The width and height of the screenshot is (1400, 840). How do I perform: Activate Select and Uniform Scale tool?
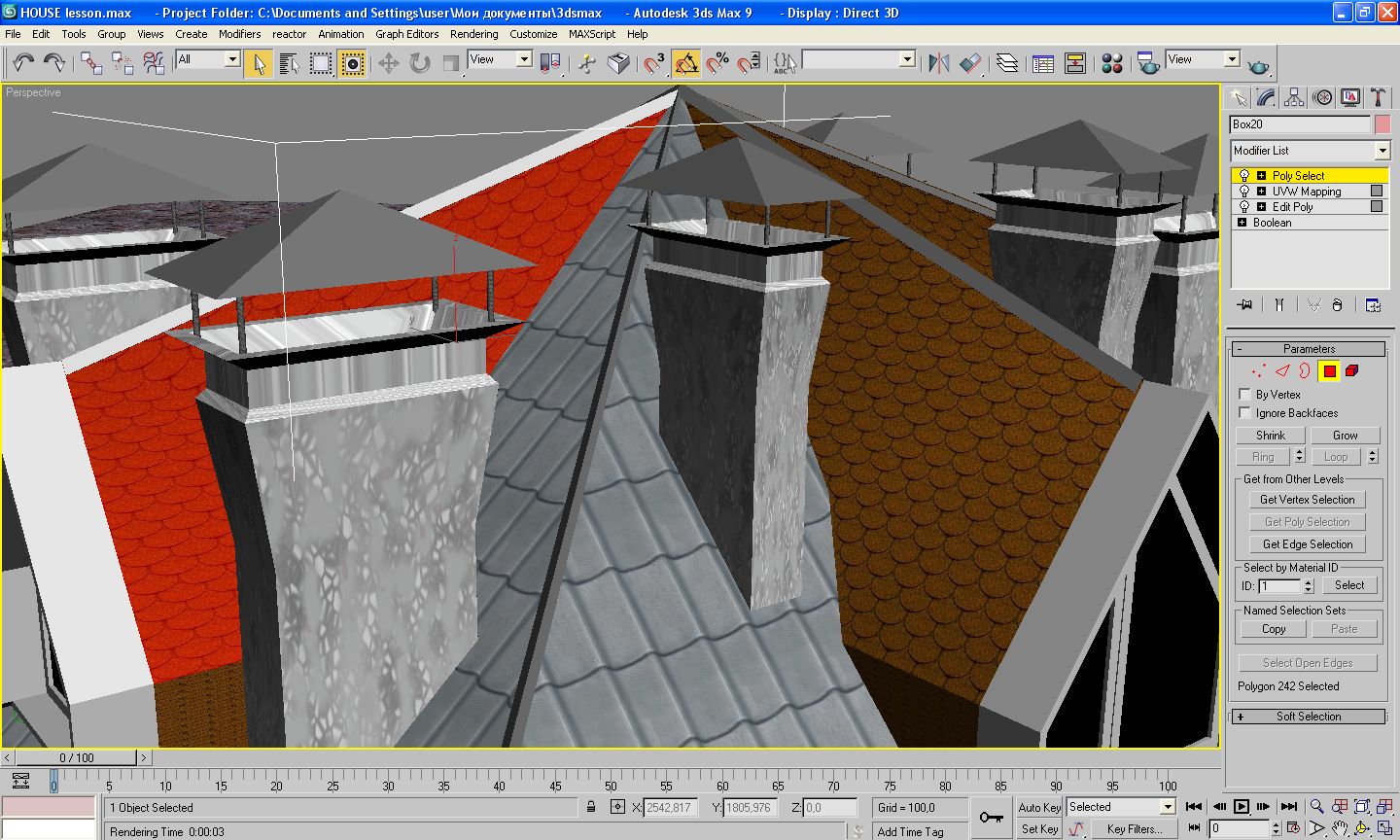pos(451,63)
